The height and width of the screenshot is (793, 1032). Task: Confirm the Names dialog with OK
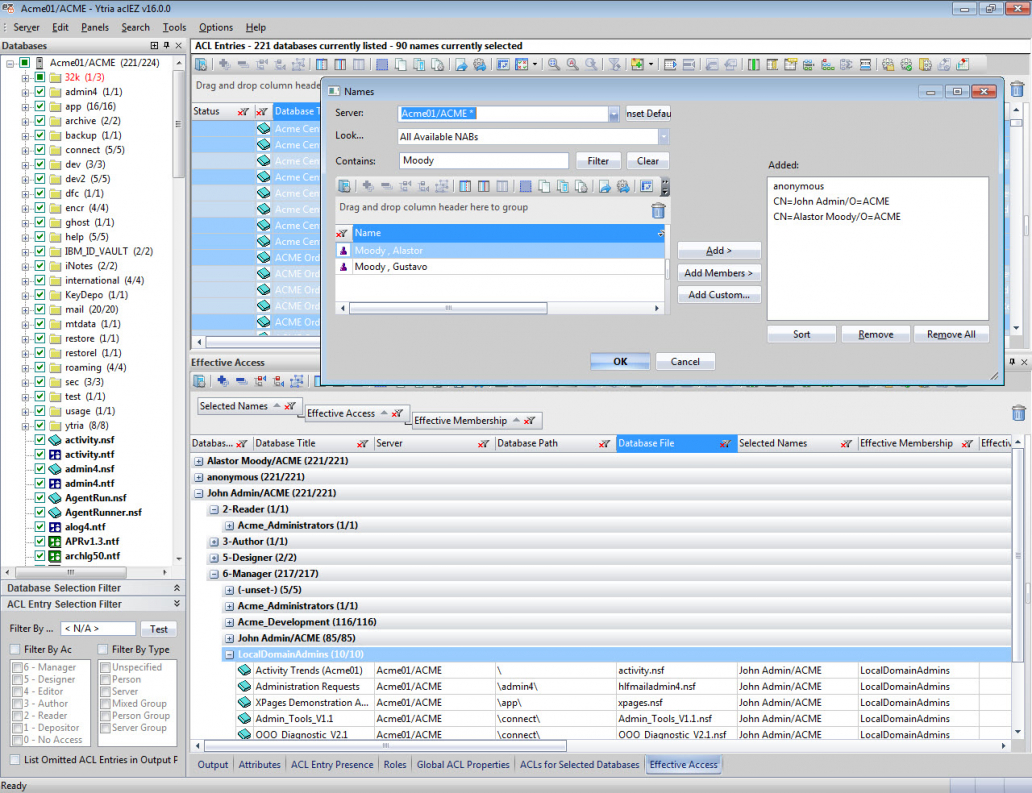(620, 362)
